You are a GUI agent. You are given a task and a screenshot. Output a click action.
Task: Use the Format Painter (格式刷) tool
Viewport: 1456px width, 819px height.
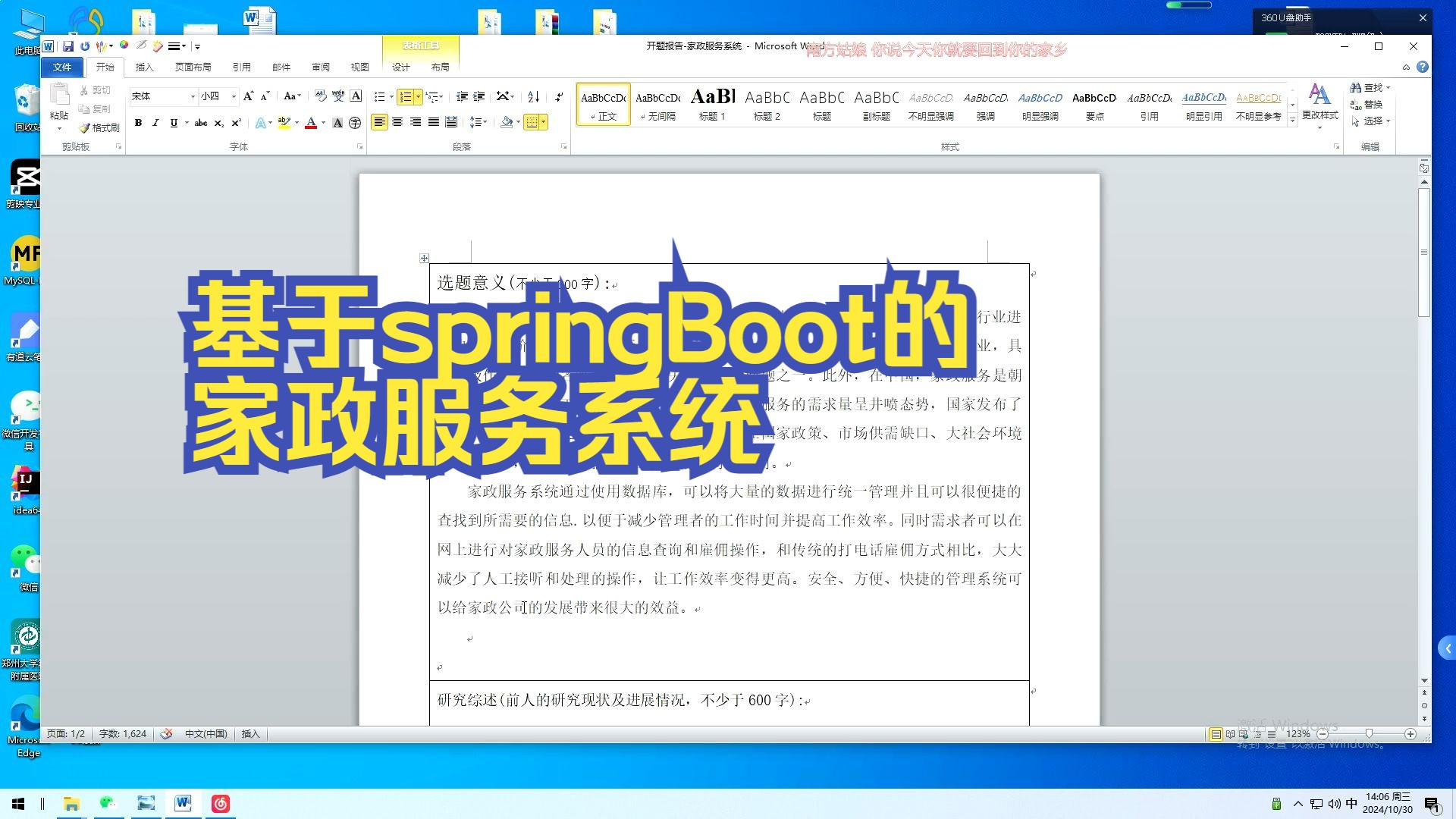99,127
